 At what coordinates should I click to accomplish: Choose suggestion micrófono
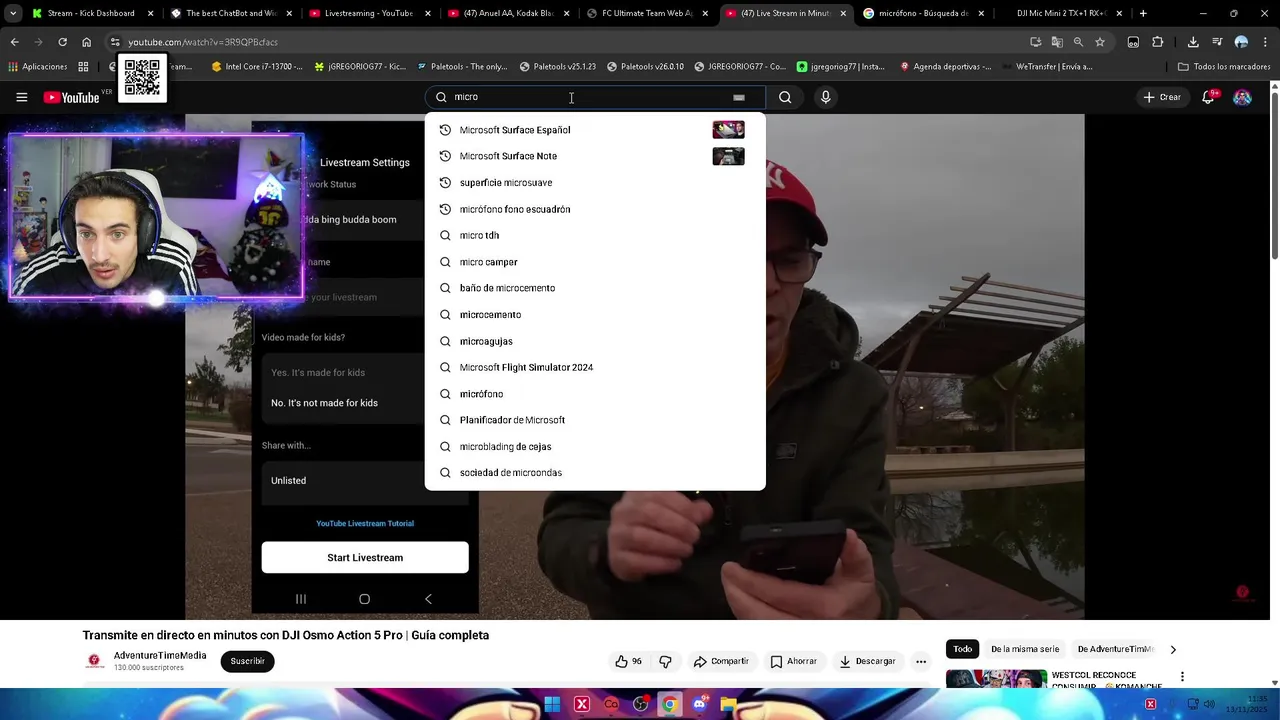click(x=595, y=394)
